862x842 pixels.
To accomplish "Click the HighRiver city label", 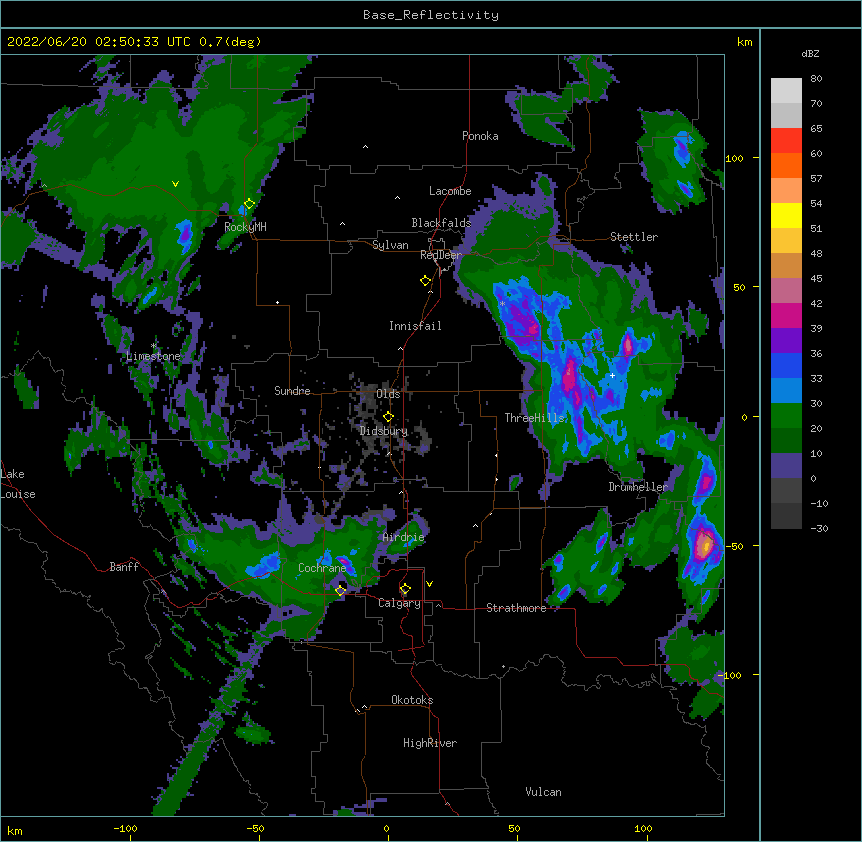I will (x=430, y=743).
